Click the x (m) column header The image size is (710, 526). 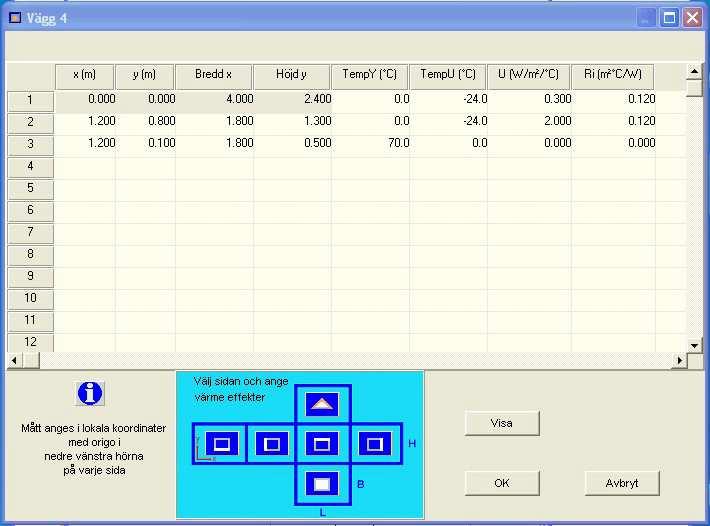coord(85,77)
